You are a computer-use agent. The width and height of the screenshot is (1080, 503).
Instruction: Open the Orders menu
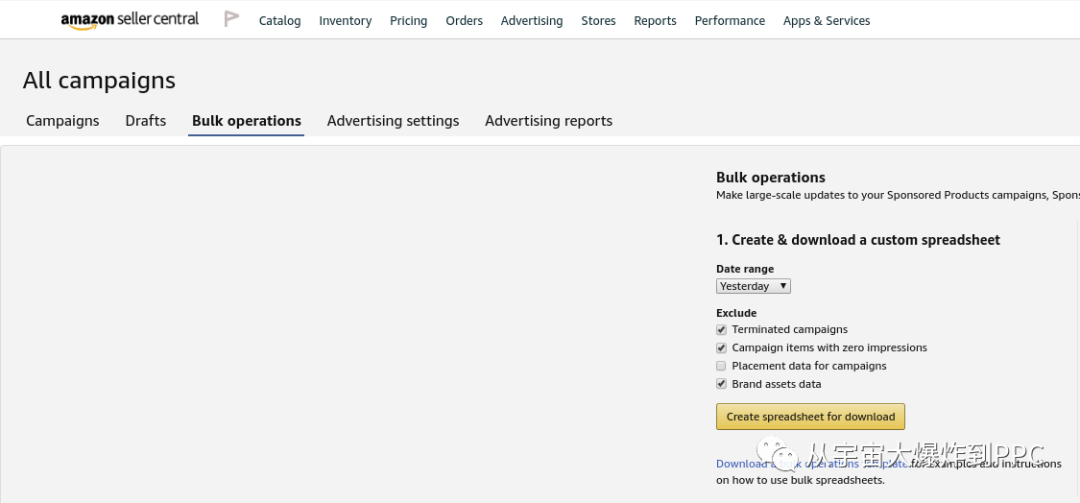(x=464, y=21)
